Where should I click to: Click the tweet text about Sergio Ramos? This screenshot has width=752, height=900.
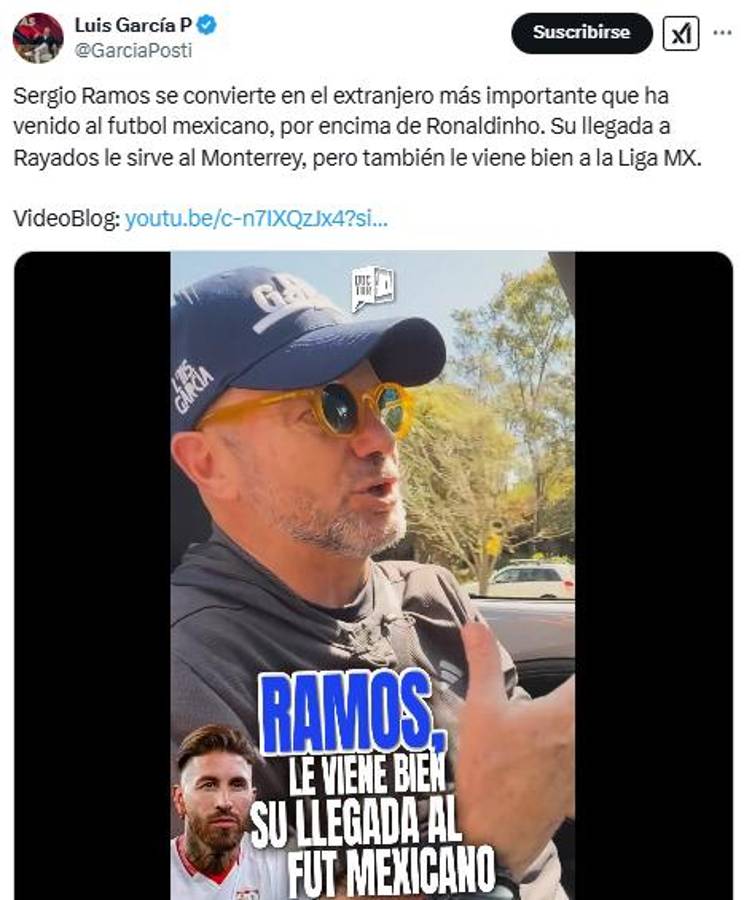357,127
